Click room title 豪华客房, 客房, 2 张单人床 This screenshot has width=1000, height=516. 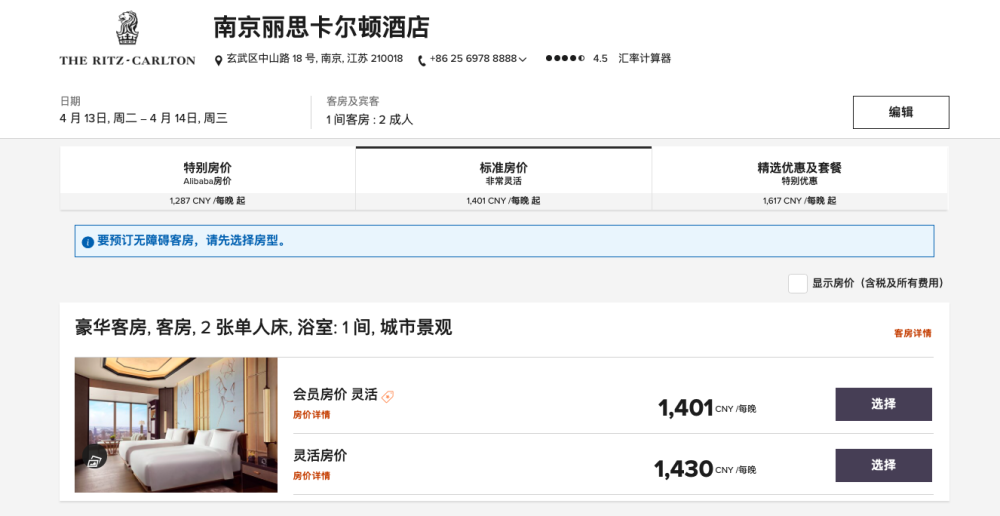[x=263, y=328]
